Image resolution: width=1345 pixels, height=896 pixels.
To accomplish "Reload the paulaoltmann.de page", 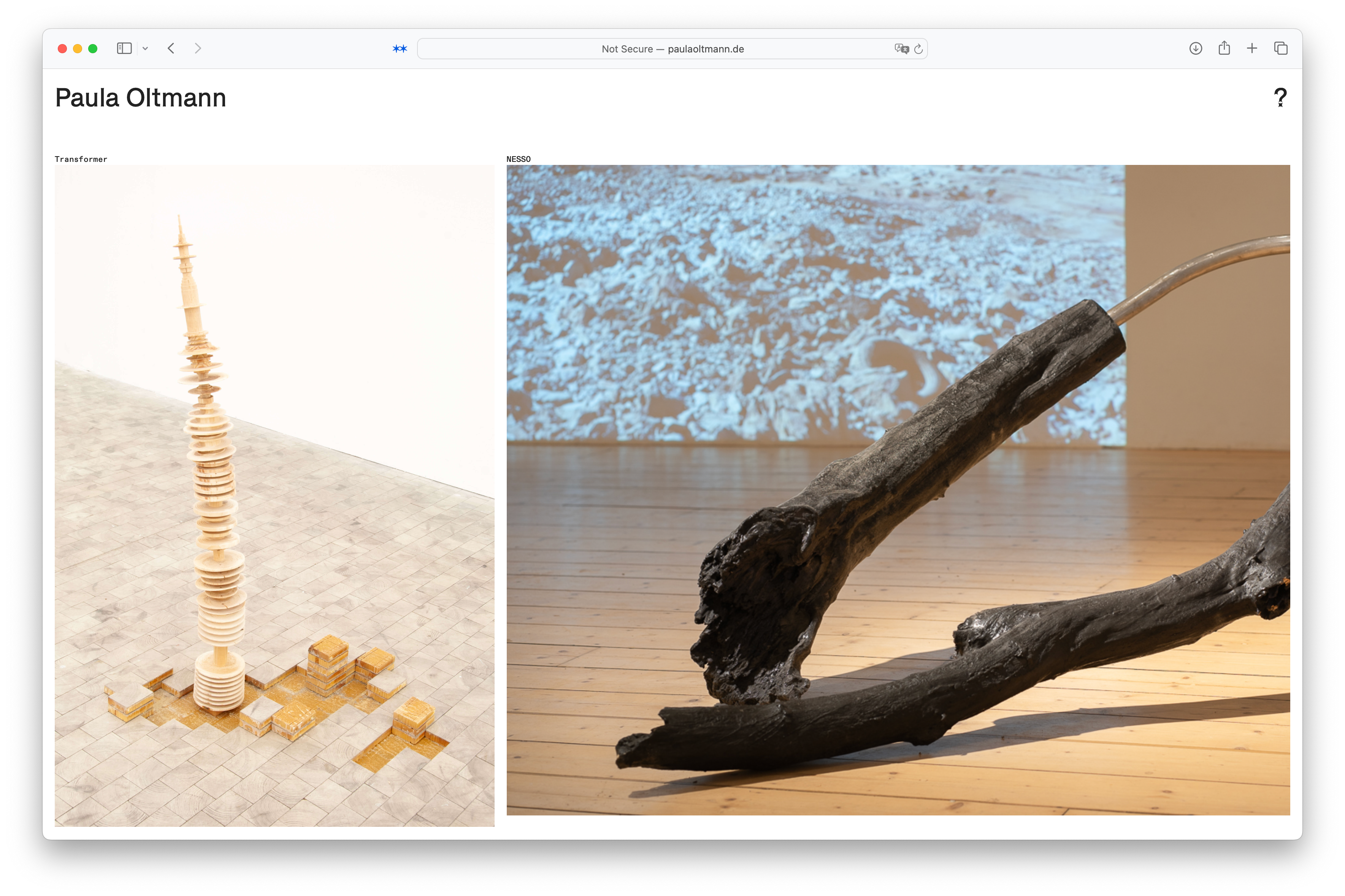I will pos(918,49).
